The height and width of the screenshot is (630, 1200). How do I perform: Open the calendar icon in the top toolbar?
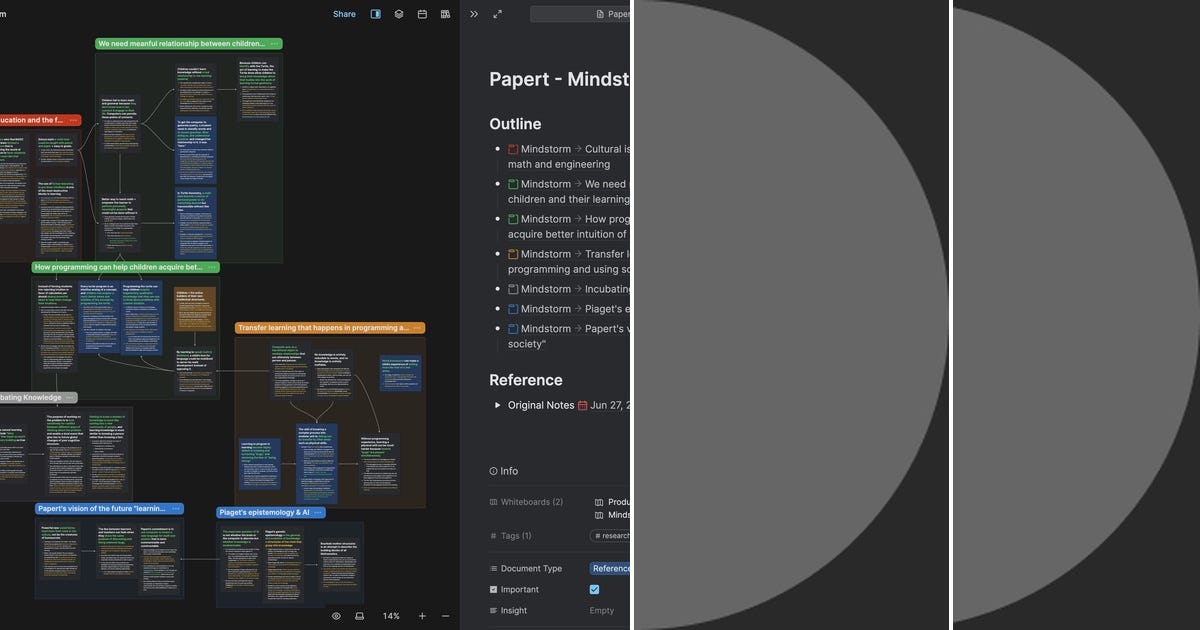(422, 14)
